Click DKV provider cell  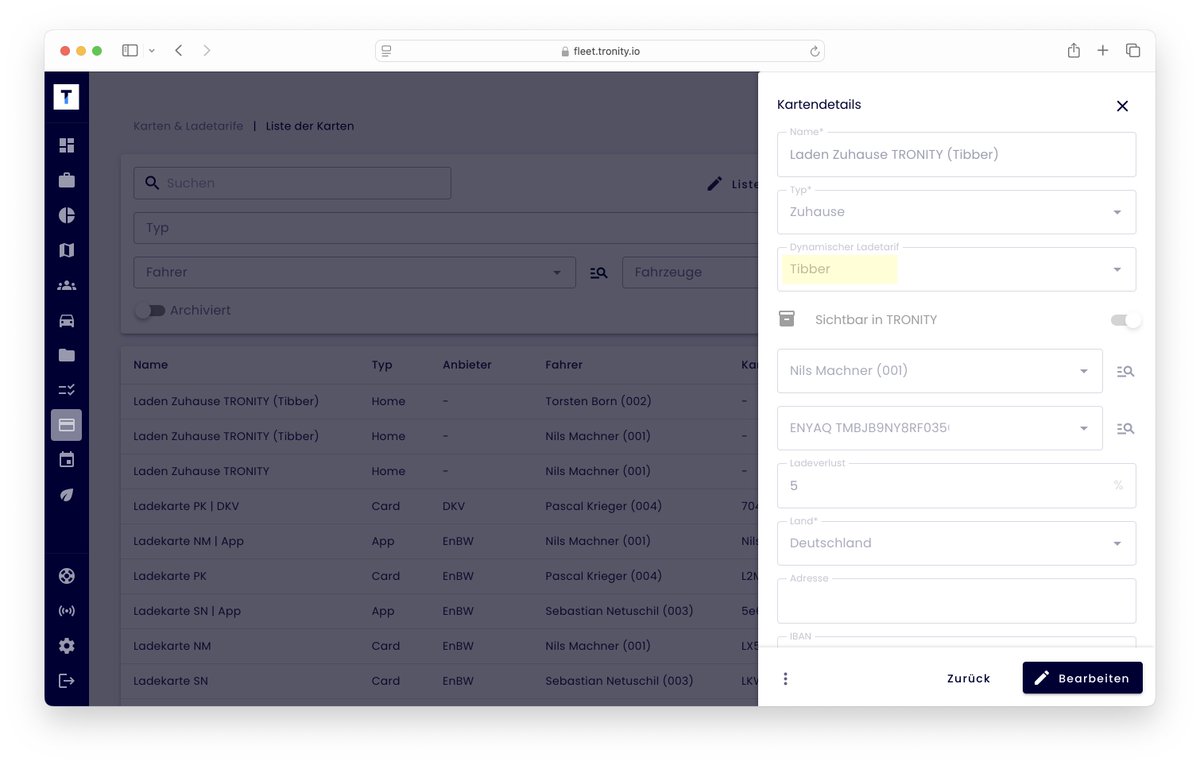click(x=455, y=506)
